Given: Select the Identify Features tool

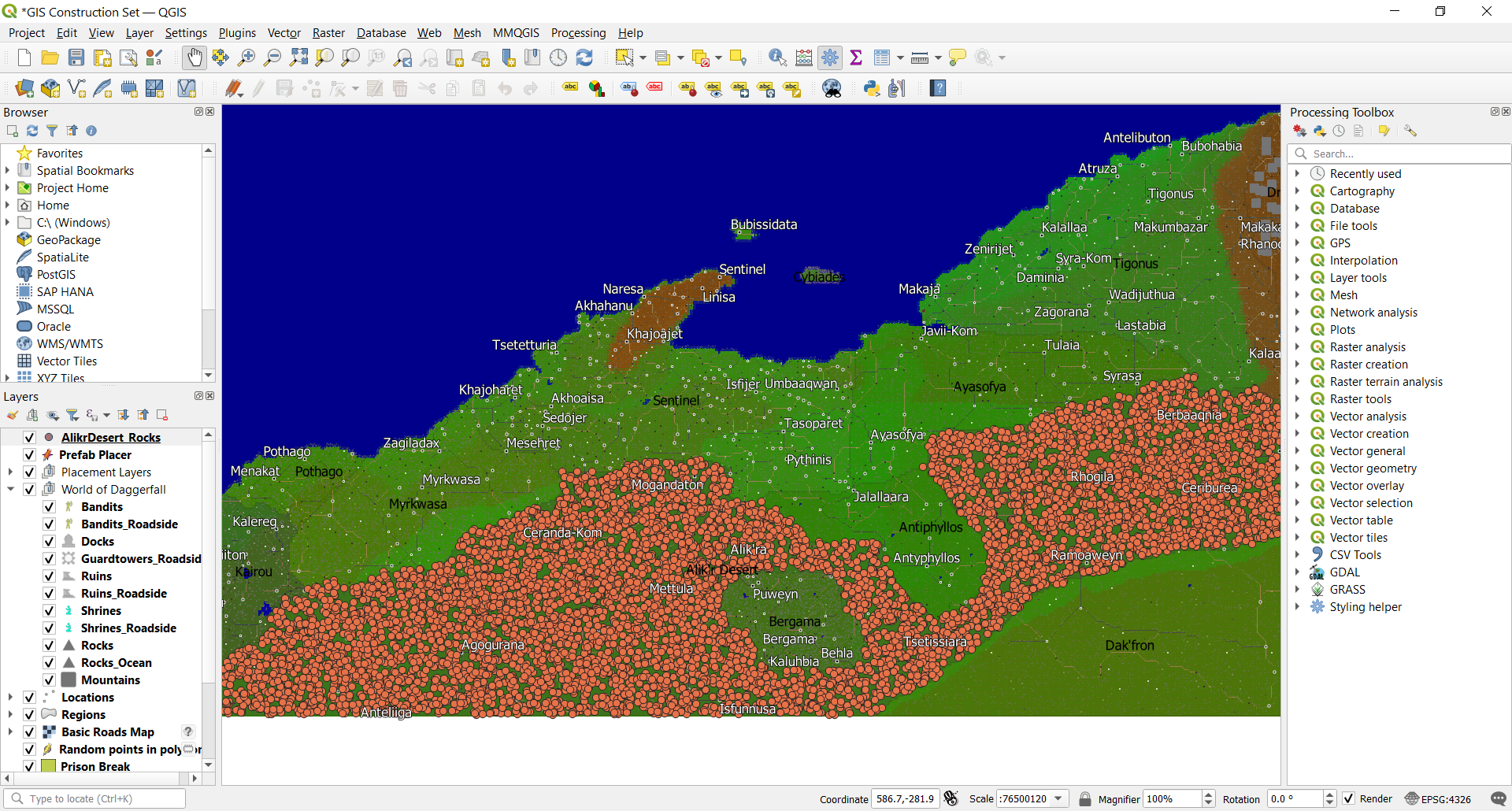Looking at the screenshot, I should (x=778, y=57).
